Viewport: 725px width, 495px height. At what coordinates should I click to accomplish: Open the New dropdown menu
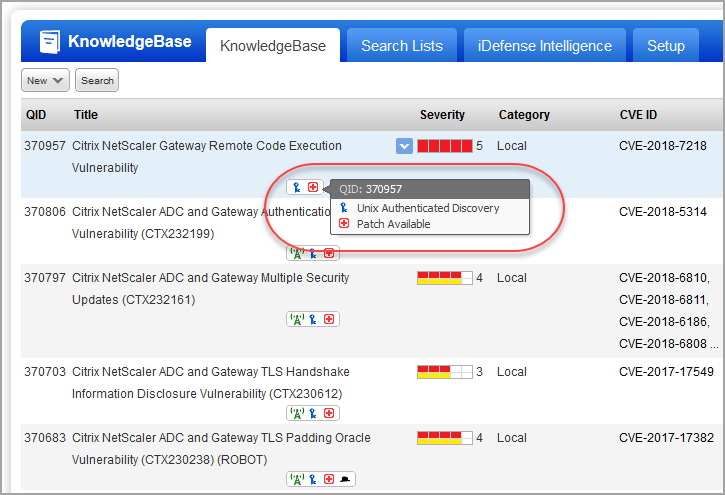coord(45,80)
